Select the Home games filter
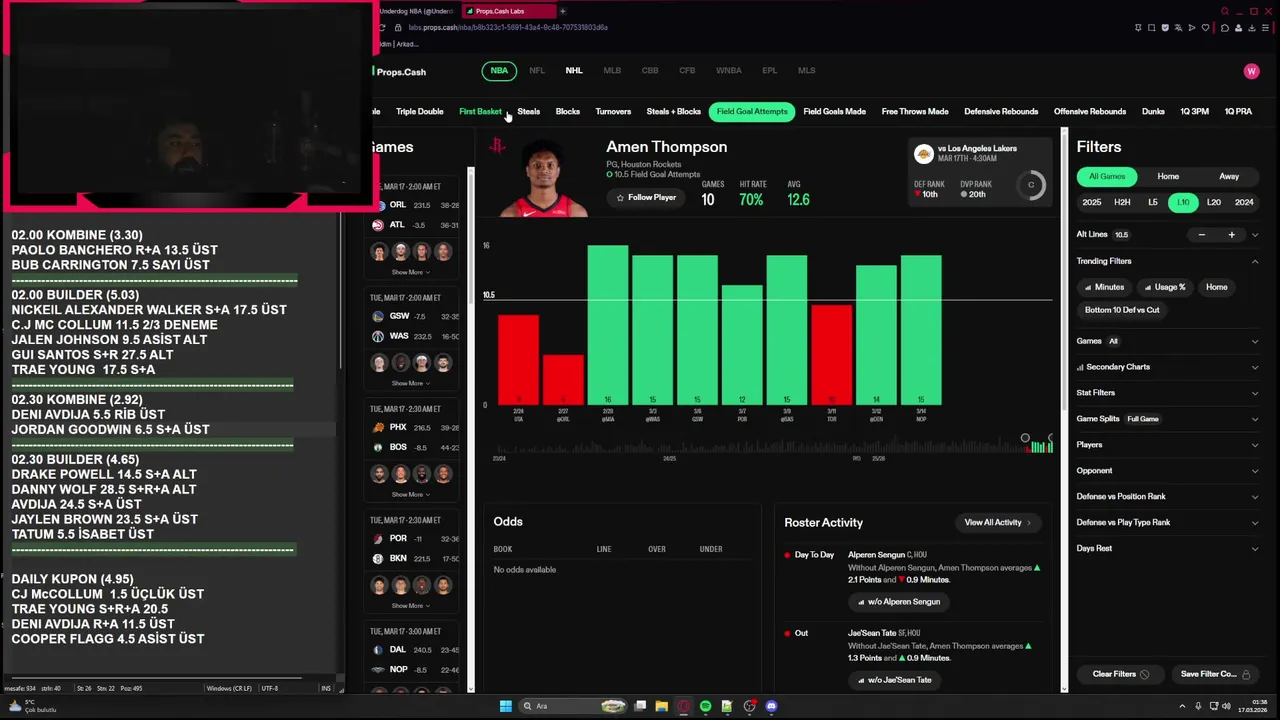 click(1168, 177)
